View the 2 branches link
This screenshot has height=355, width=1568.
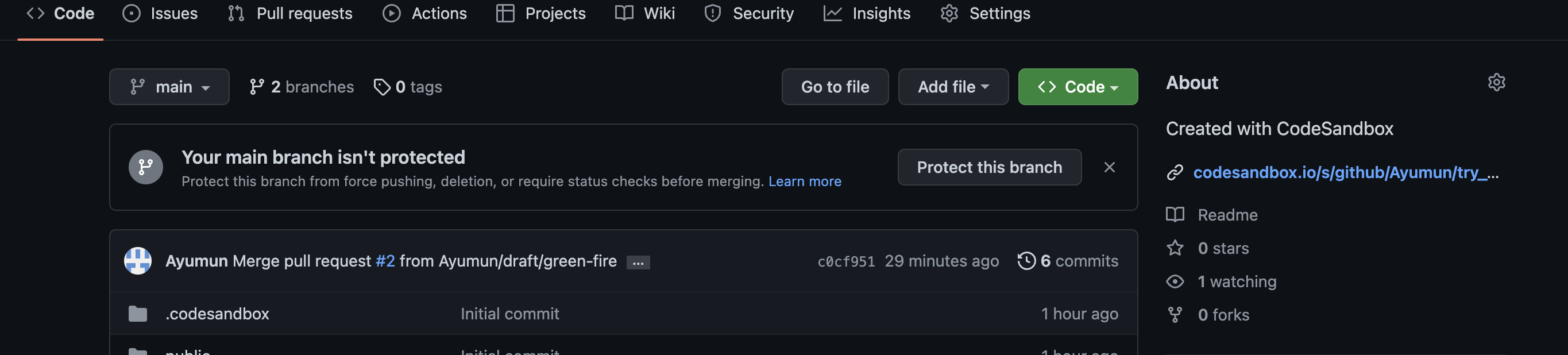(302, 87)
